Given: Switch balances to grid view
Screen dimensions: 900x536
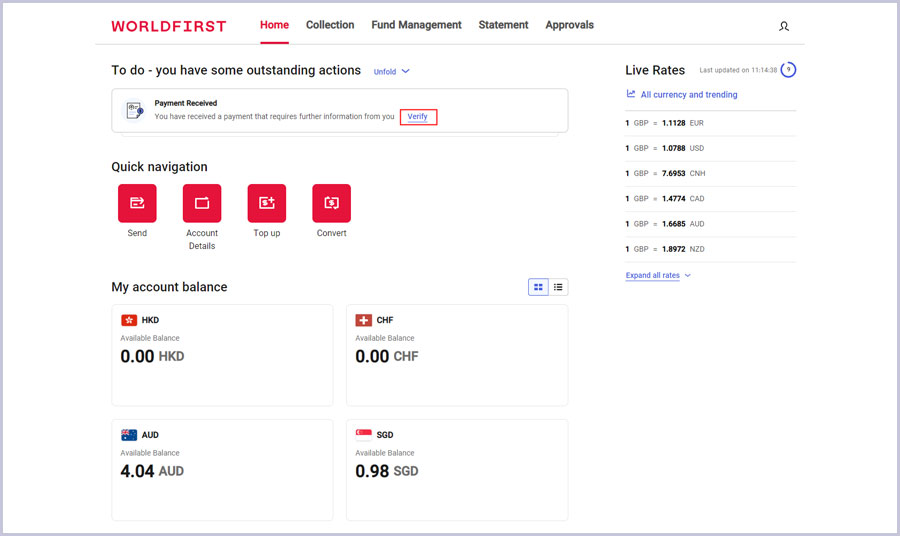Looking at the screenshot, I should click(538, 287).
